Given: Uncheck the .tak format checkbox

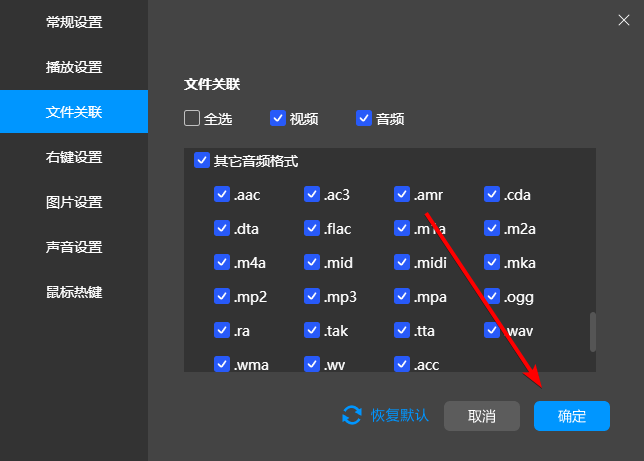Looking at the screenshot, I should tap(312, 330).
